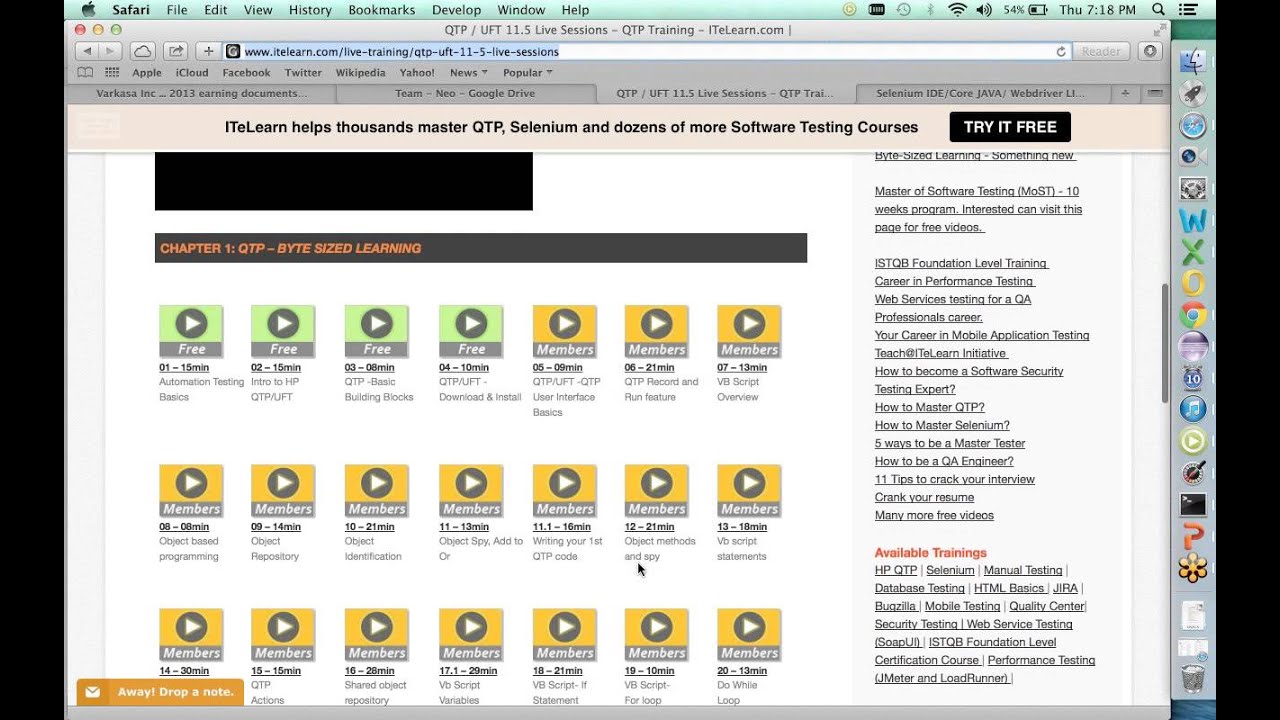Open 11 Tips to crack your interview link
Viewport: 1280px width, 720px height.
[x=955, y=479]
